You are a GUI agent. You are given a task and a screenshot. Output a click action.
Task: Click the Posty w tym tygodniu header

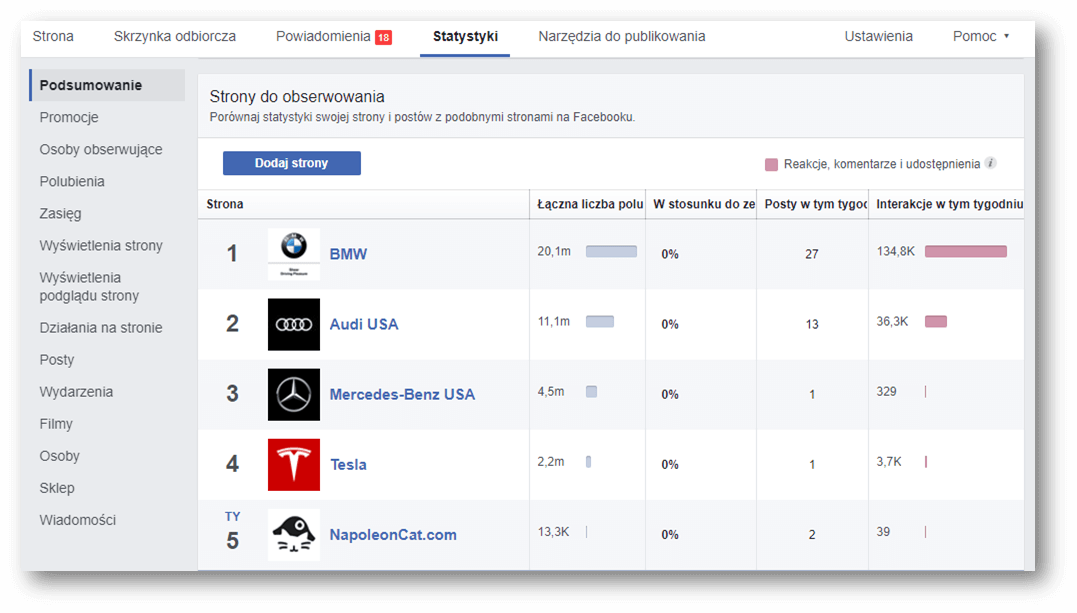pyautogui.click(x=815, y=204)
